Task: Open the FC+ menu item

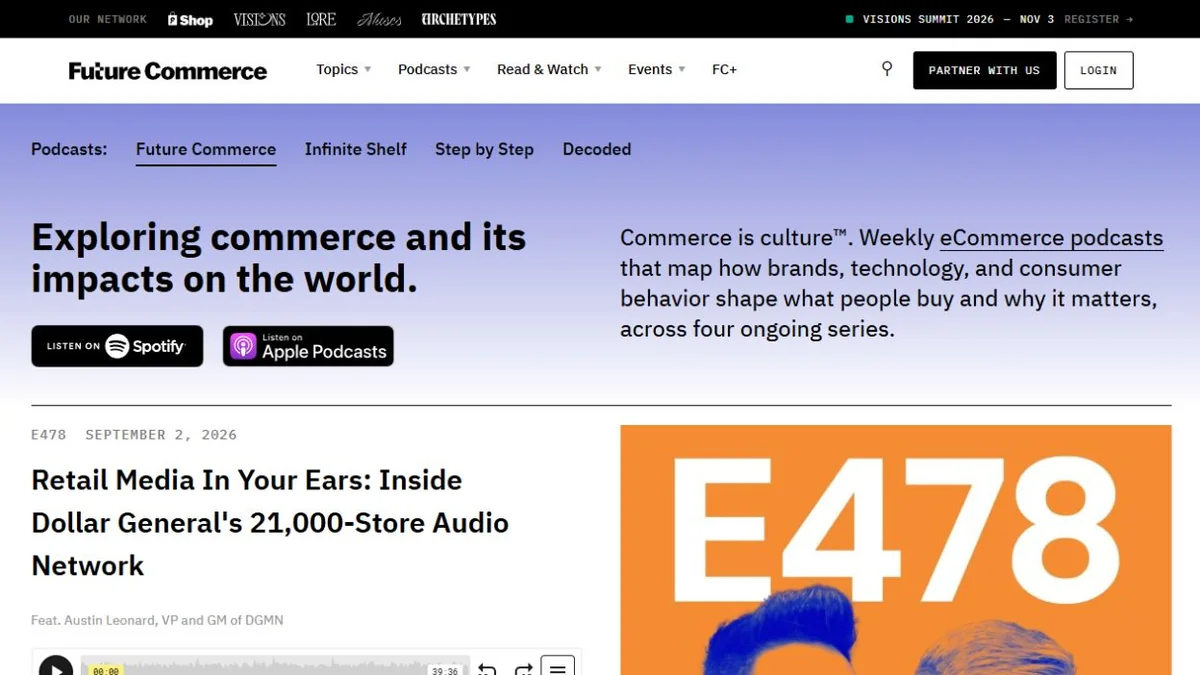Action: [x=724, y=70]
